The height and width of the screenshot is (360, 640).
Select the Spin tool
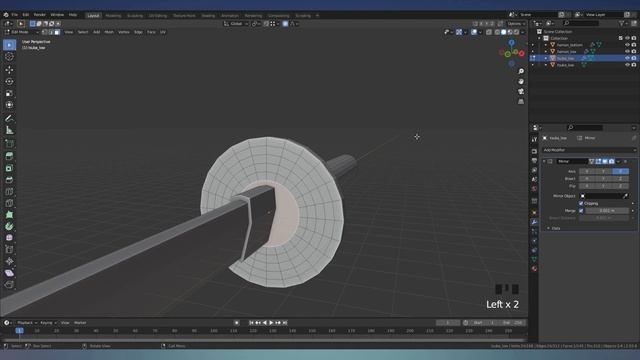pyautogui.click(x=9, y=226)
